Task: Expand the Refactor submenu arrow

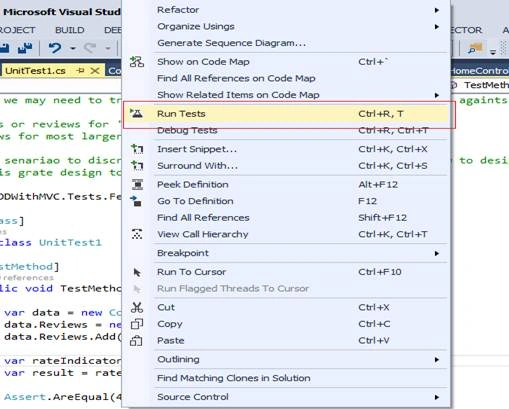Action: [437, 10]
